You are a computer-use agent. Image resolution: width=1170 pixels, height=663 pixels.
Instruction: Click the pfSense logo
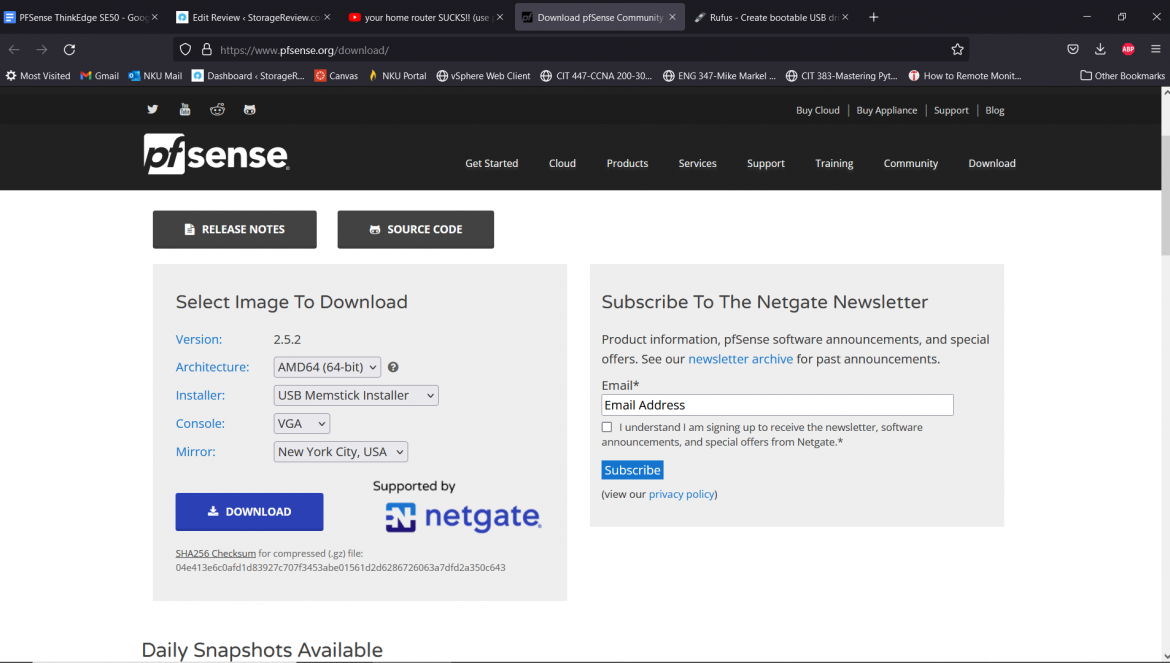click(x=216, y=154)
